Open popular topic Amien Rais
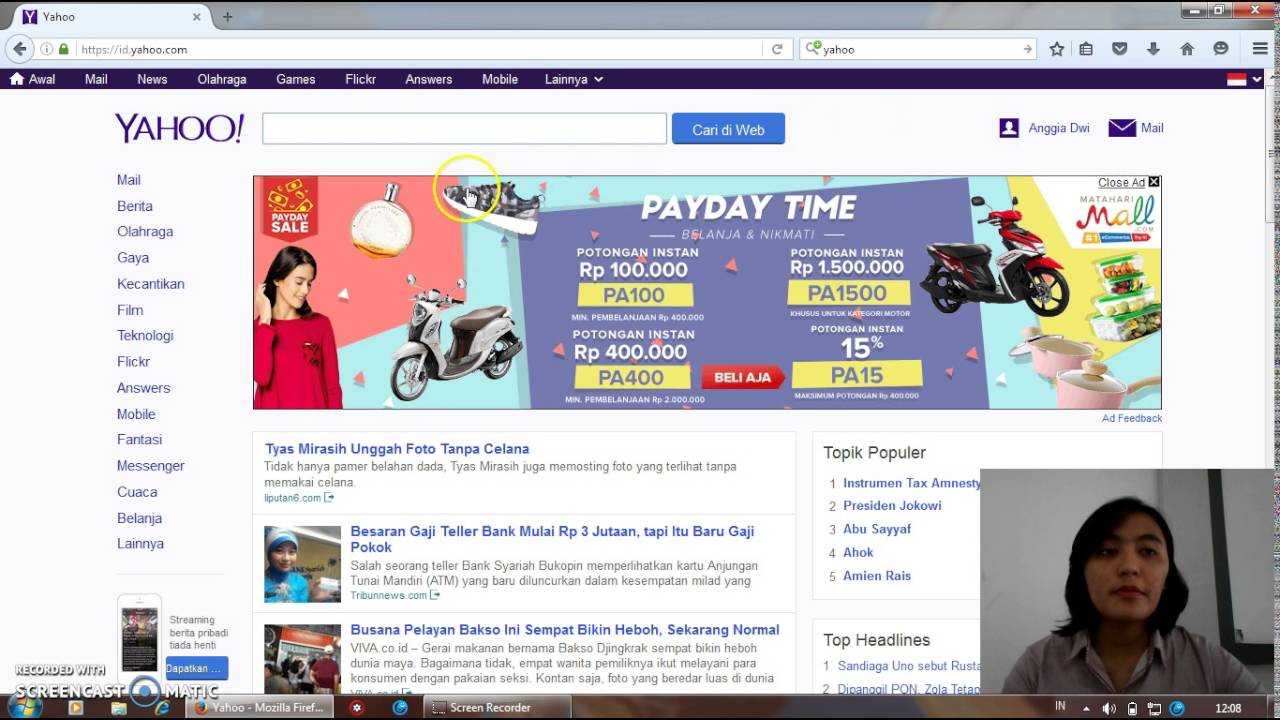1280x720 pixels. click(877, 575)
